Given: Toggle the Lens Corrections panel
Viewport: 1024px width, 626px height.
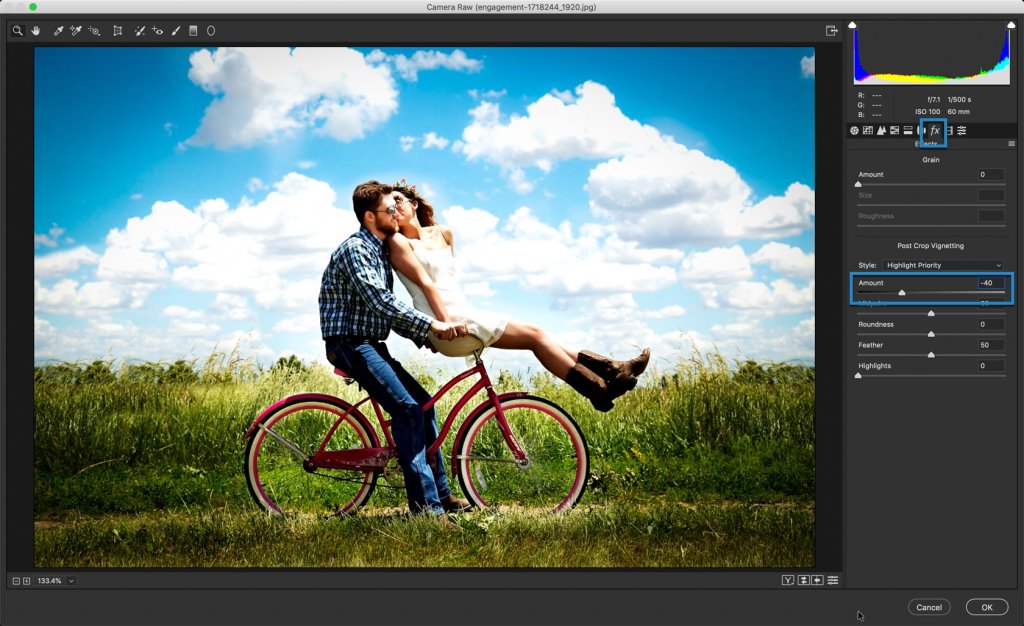Looking at the screenshot, I should pyautogui.click(x=920, y=130).
